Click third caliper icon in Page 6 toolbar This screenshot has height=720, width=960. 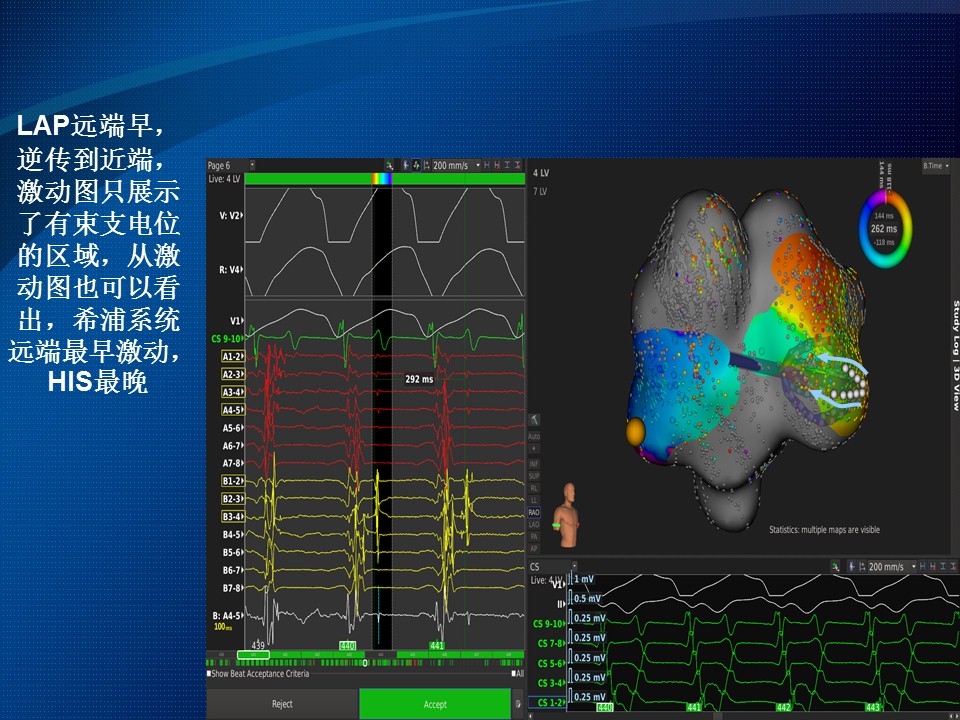tap(507, 165)
